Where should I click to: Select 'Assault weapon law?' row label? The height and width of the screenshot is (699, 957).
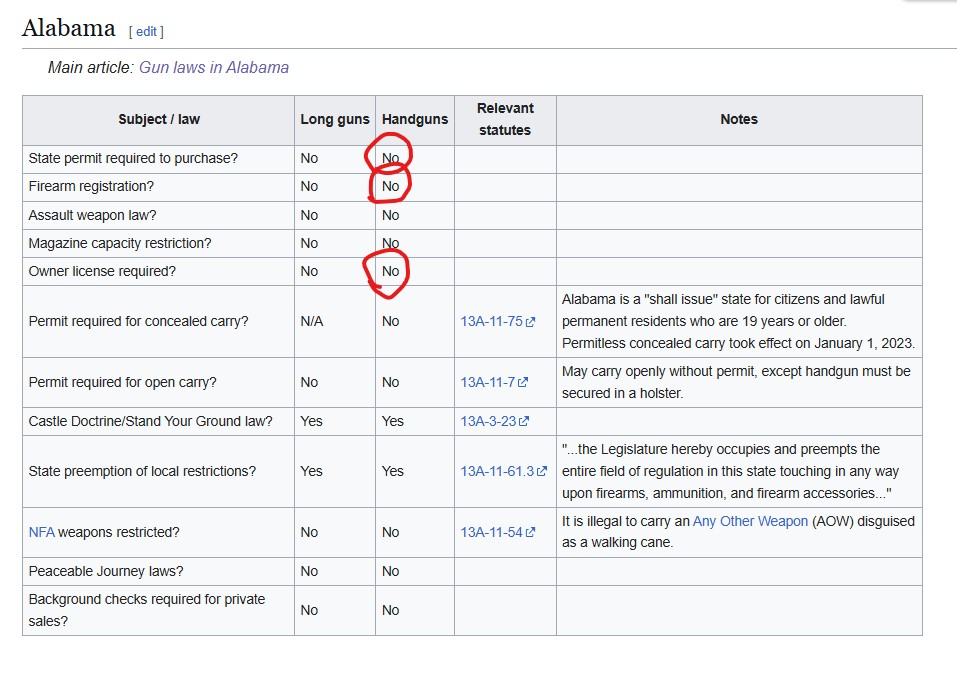[93, 215]
